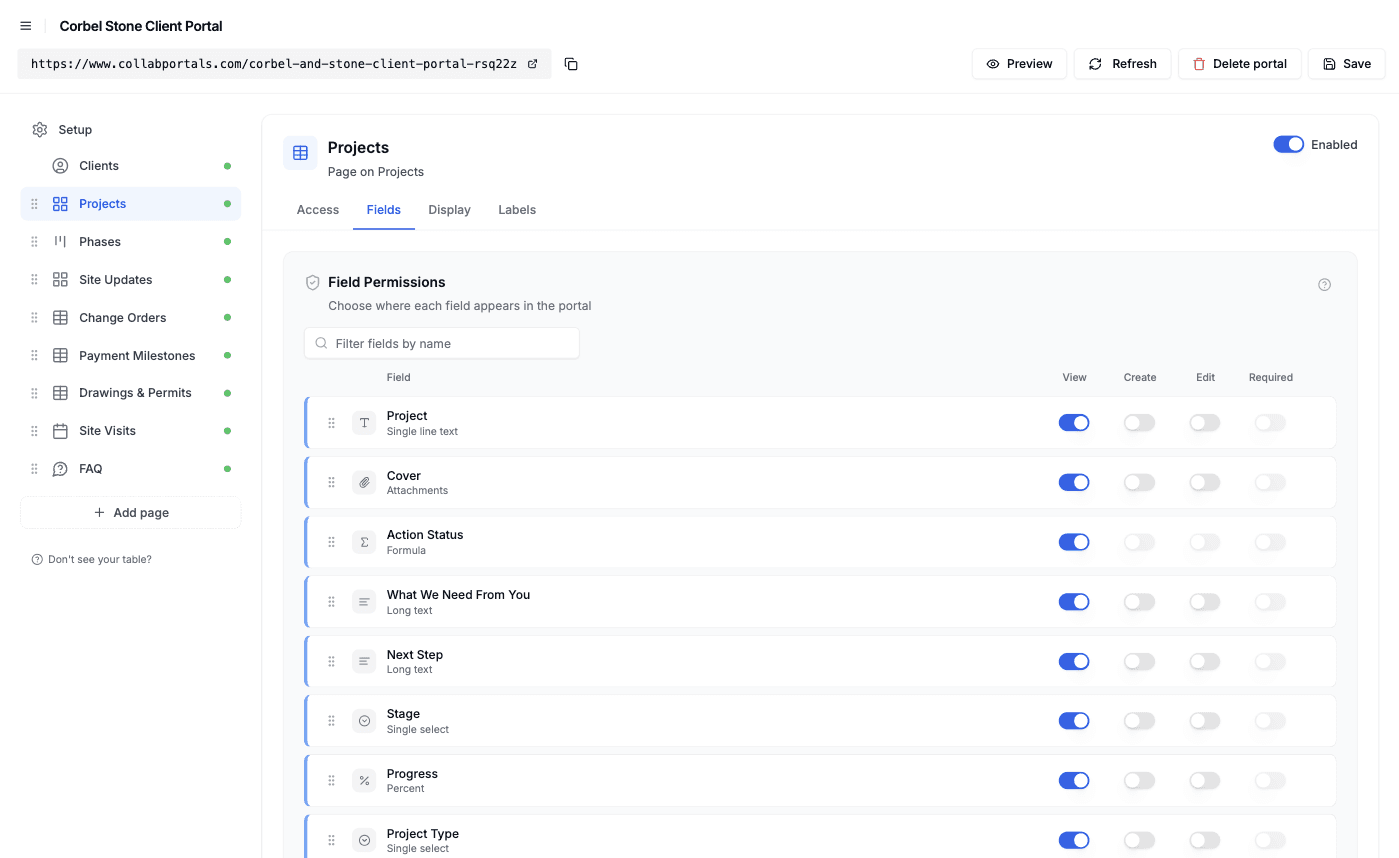Go to the Labels tab
This screenshot has height=858, width=1399.
pyautogui.click(x=517, y=210)
